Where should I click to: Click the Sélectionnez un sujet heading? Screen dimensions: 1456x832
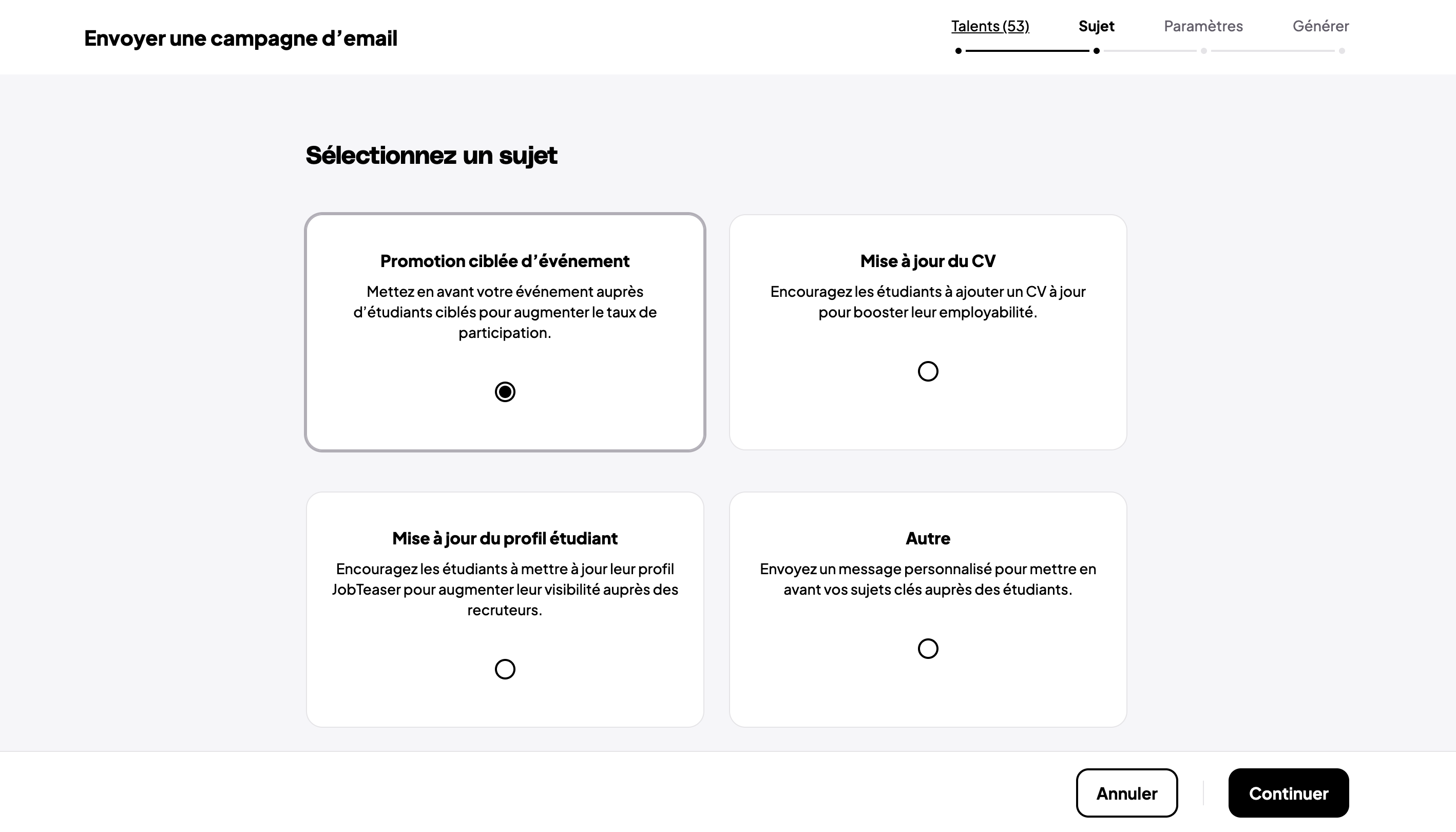click(x=431, y=156)
